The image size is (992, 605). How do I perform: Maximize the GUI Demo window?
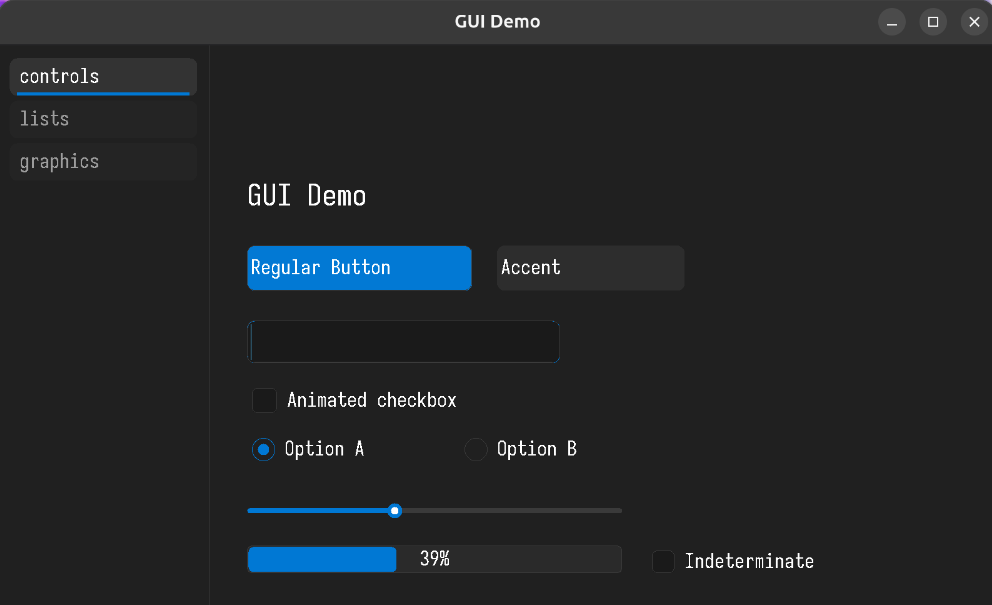point(933,22)
